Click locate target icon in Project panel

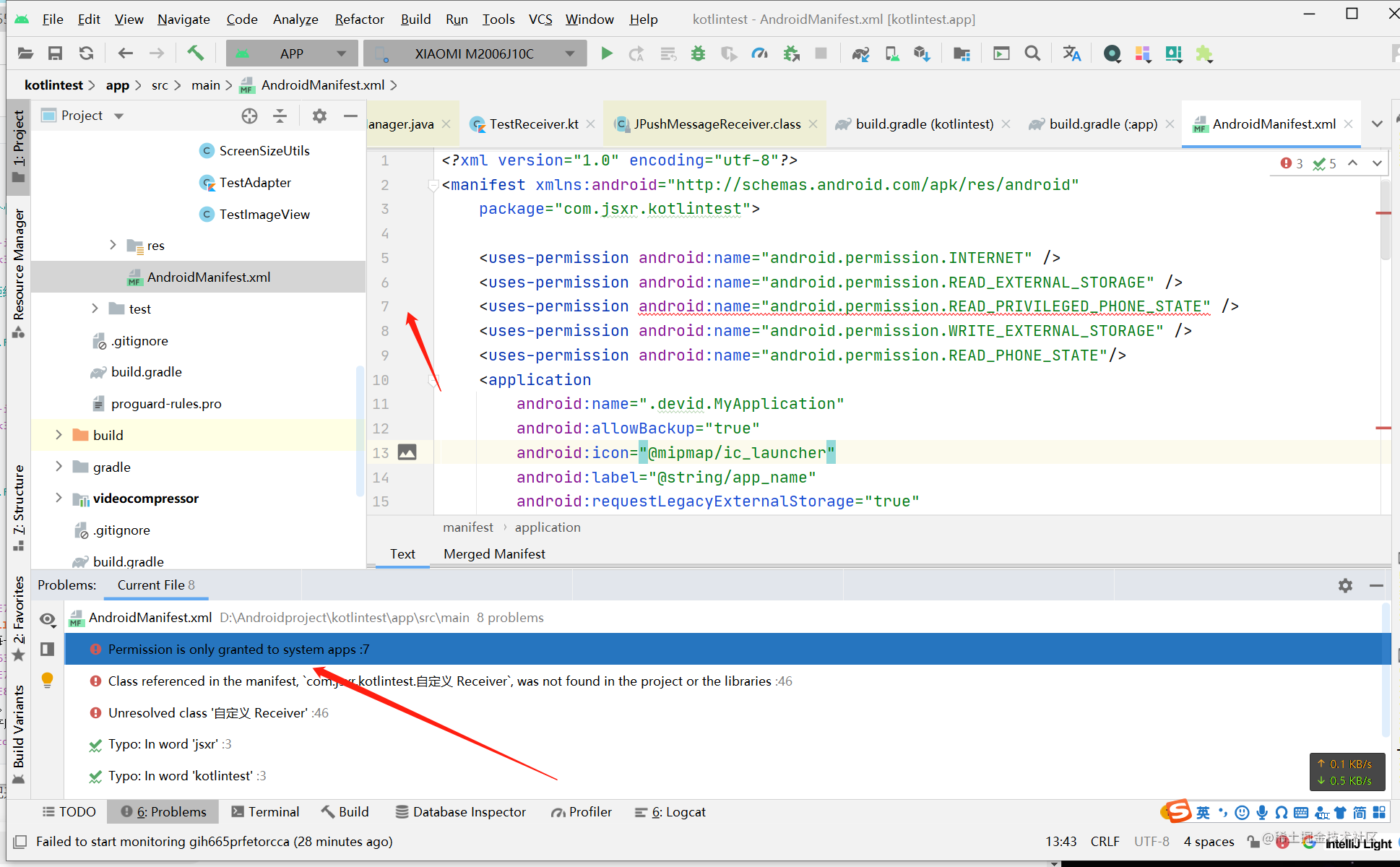tap(249, 116)
